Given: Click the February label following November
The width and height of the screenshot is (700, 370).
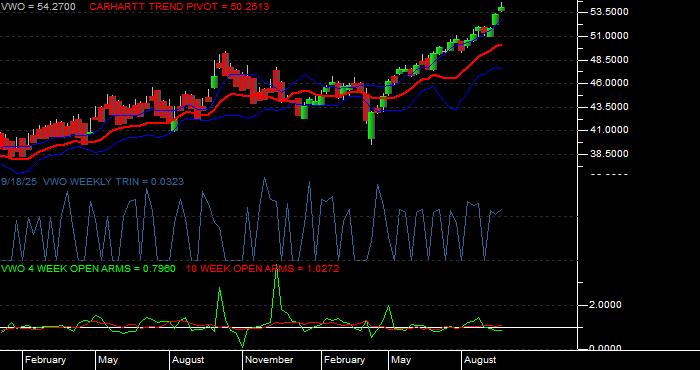Looking at the screenshot, I should 344,360.
